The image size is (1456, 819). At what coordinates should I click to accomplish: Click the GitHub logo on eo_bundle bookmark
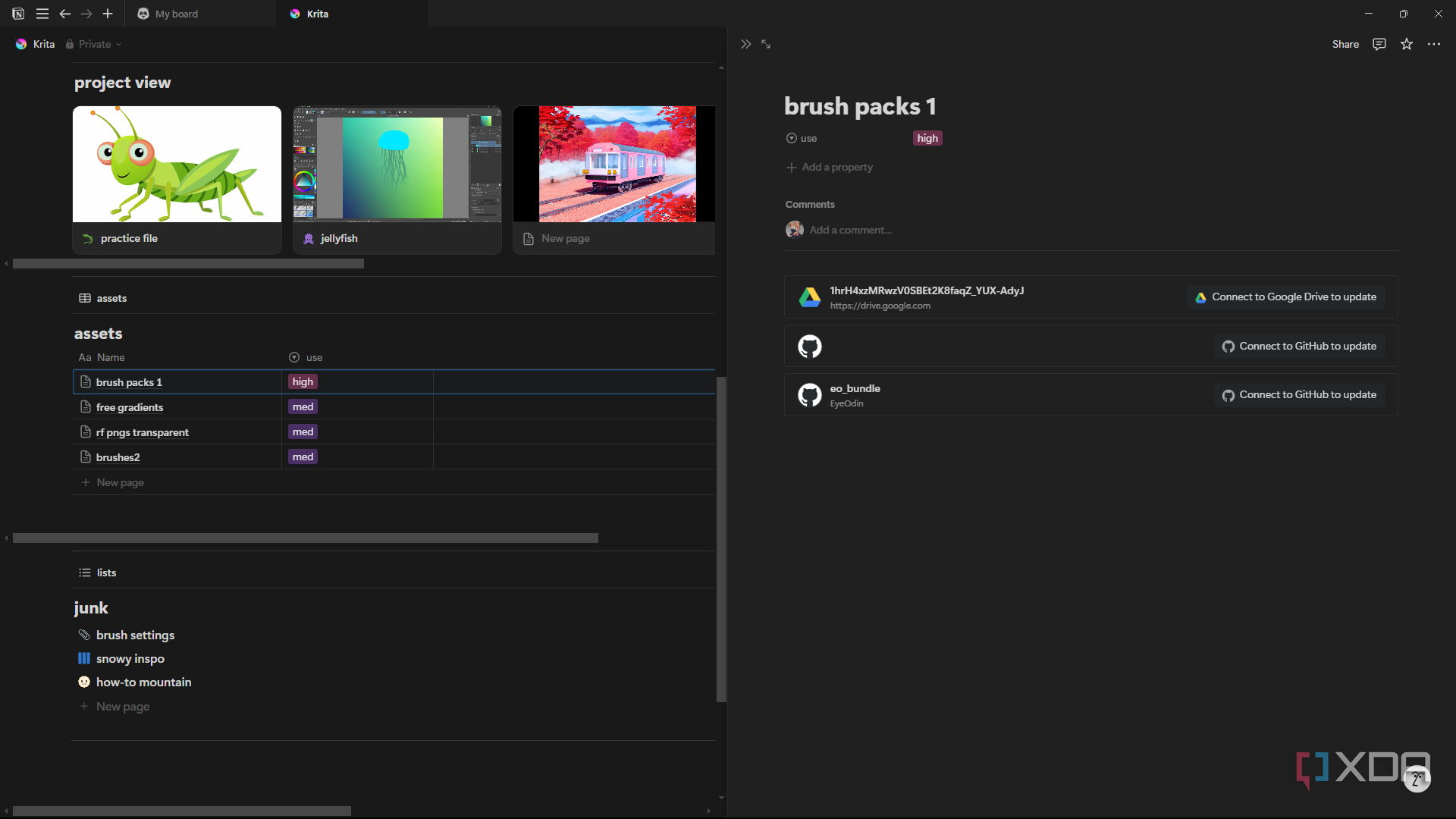810,395
